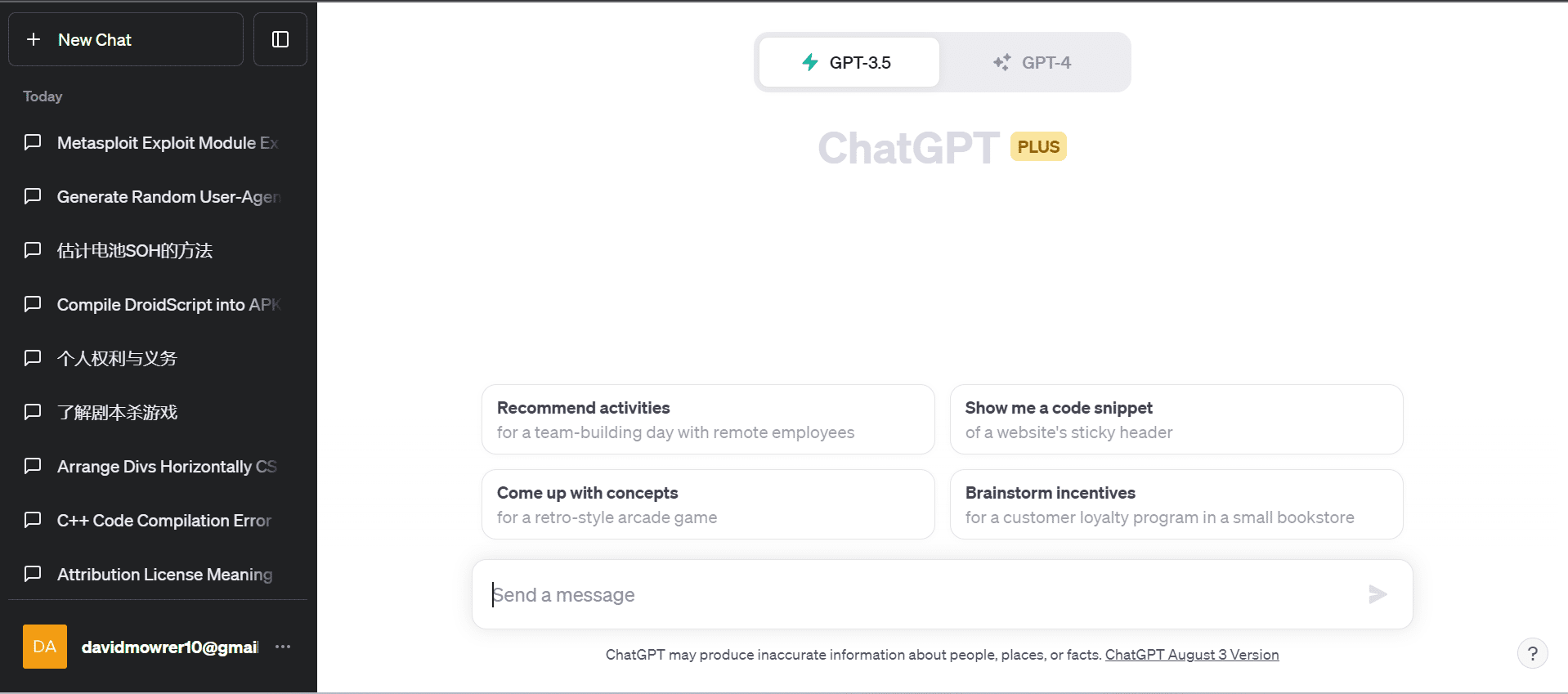Pick the Show me a code snippet prompt
The width and height of the screenshot is (1568, 694).
coord(1176,419)
